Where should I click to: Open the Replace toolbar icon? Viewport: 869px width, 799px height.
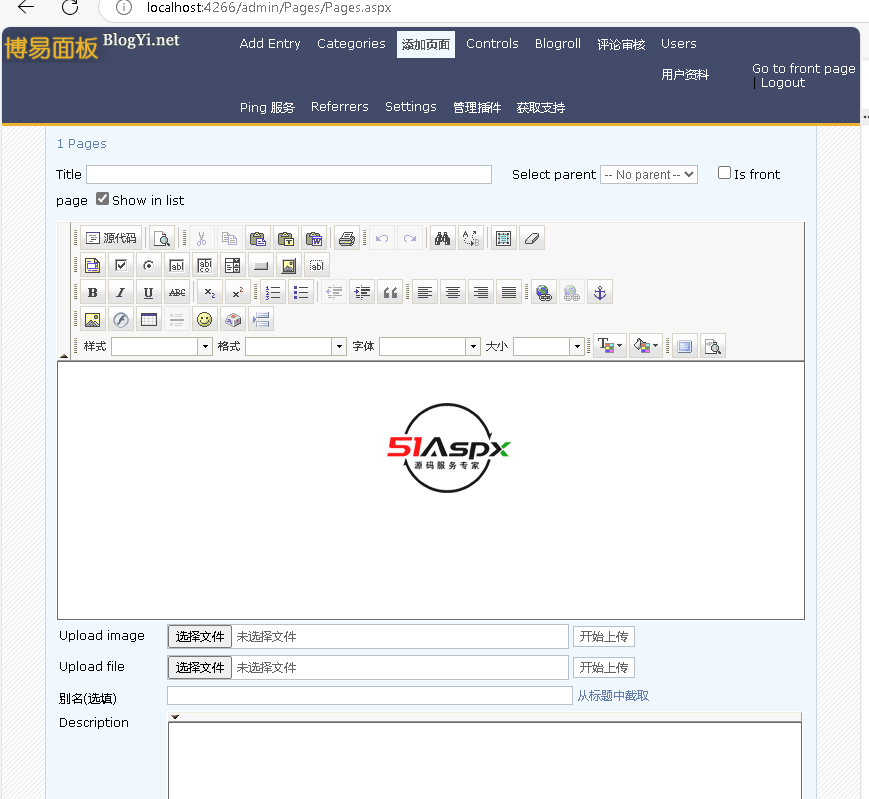pos(471,238)
